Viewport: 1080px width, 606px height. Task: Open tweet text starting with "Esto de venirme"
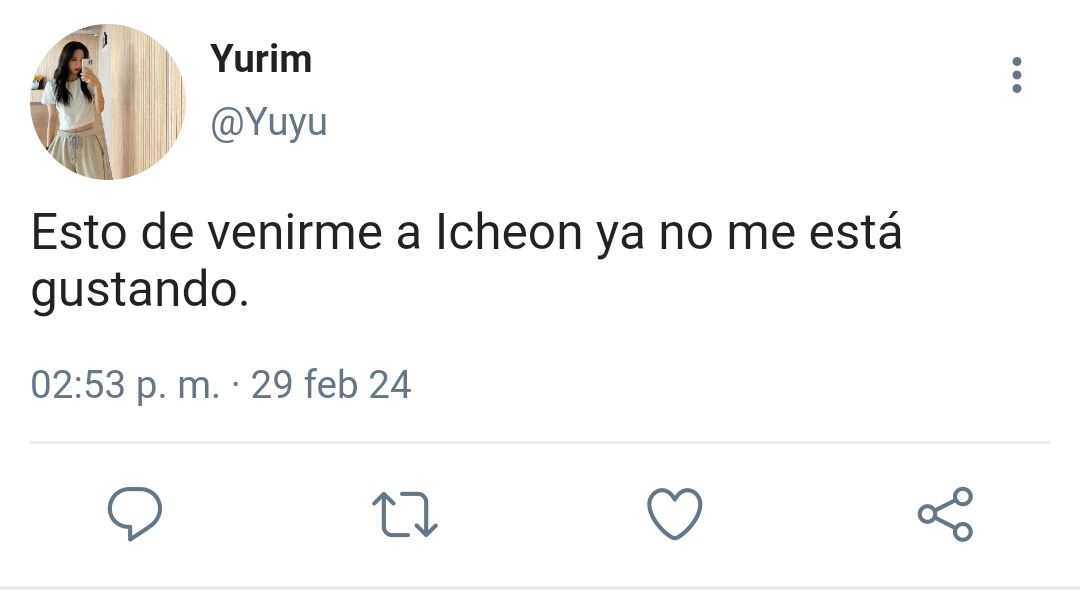point(466,261)
